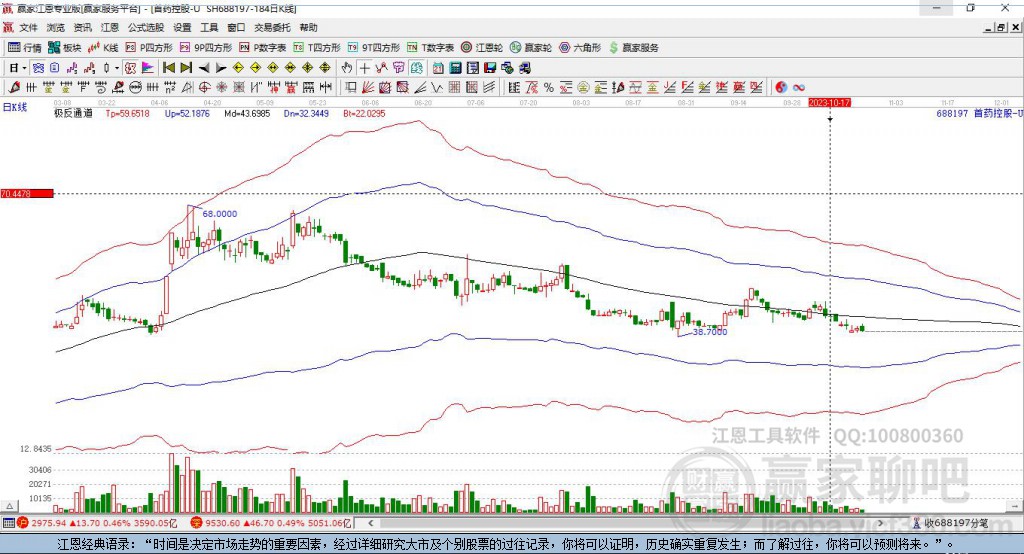Open the 板块 sector view
Image resolution: width=1024 pixels, height=554 pixels.
coord(65,48)
